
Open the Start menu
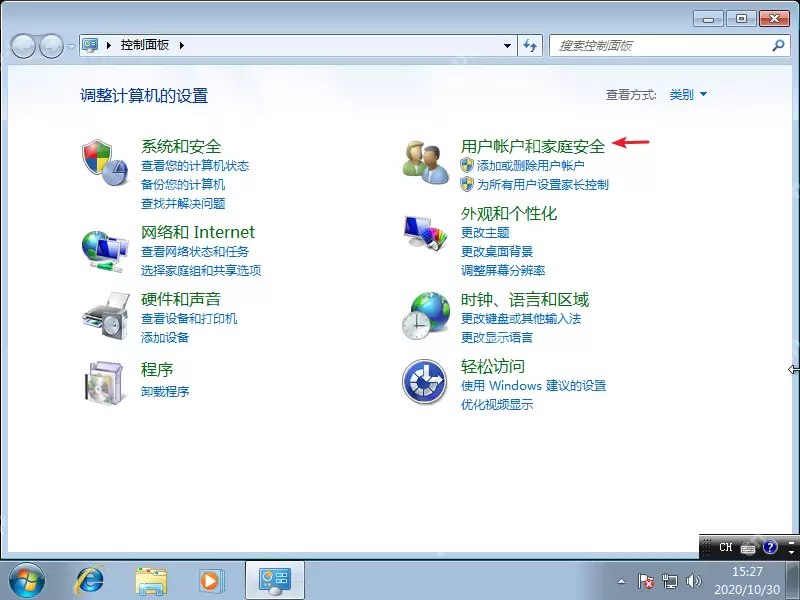27,579
